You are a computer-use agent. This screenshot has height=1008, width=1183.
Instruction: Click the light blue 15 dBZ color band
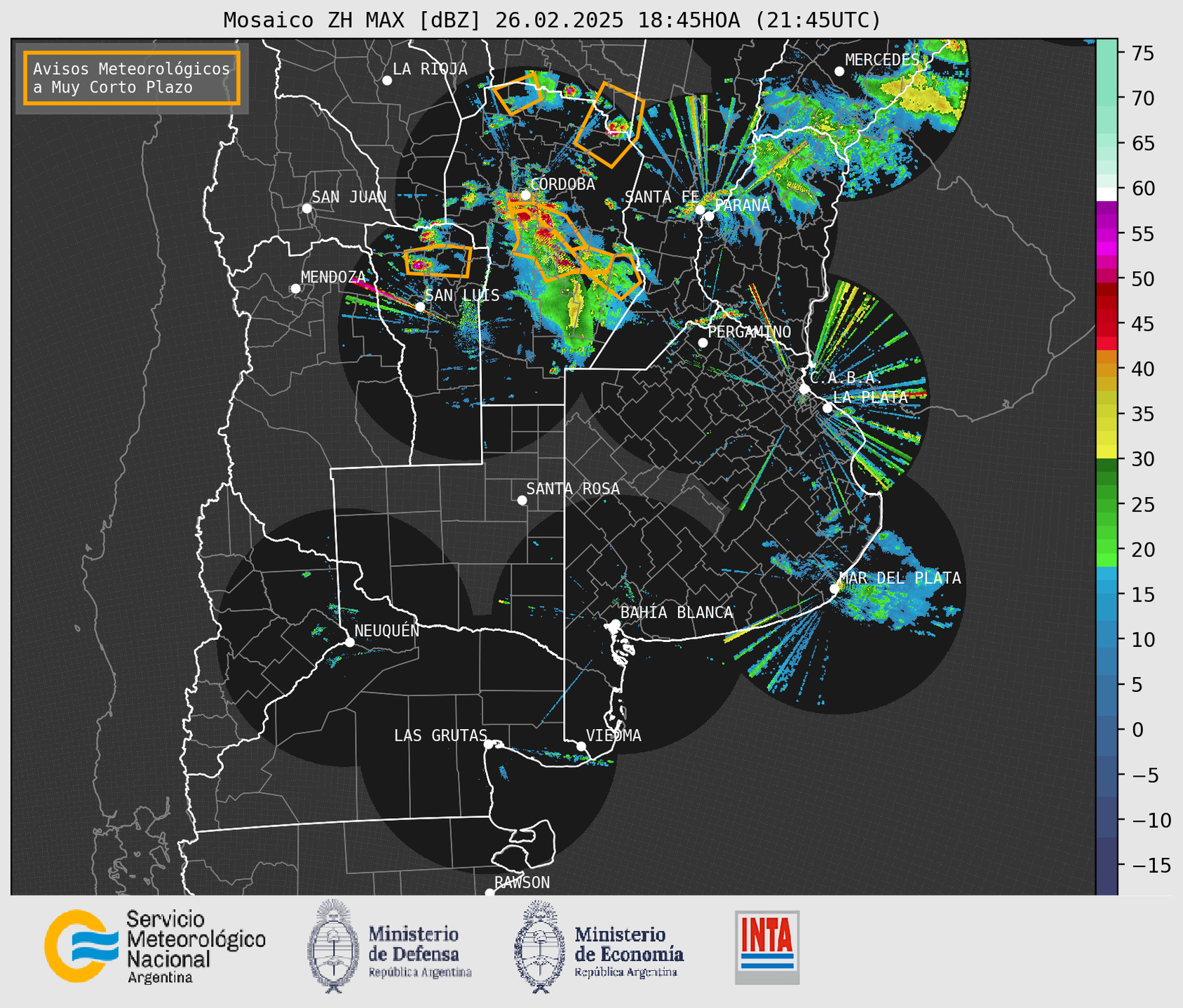[x=1106, y=594]
